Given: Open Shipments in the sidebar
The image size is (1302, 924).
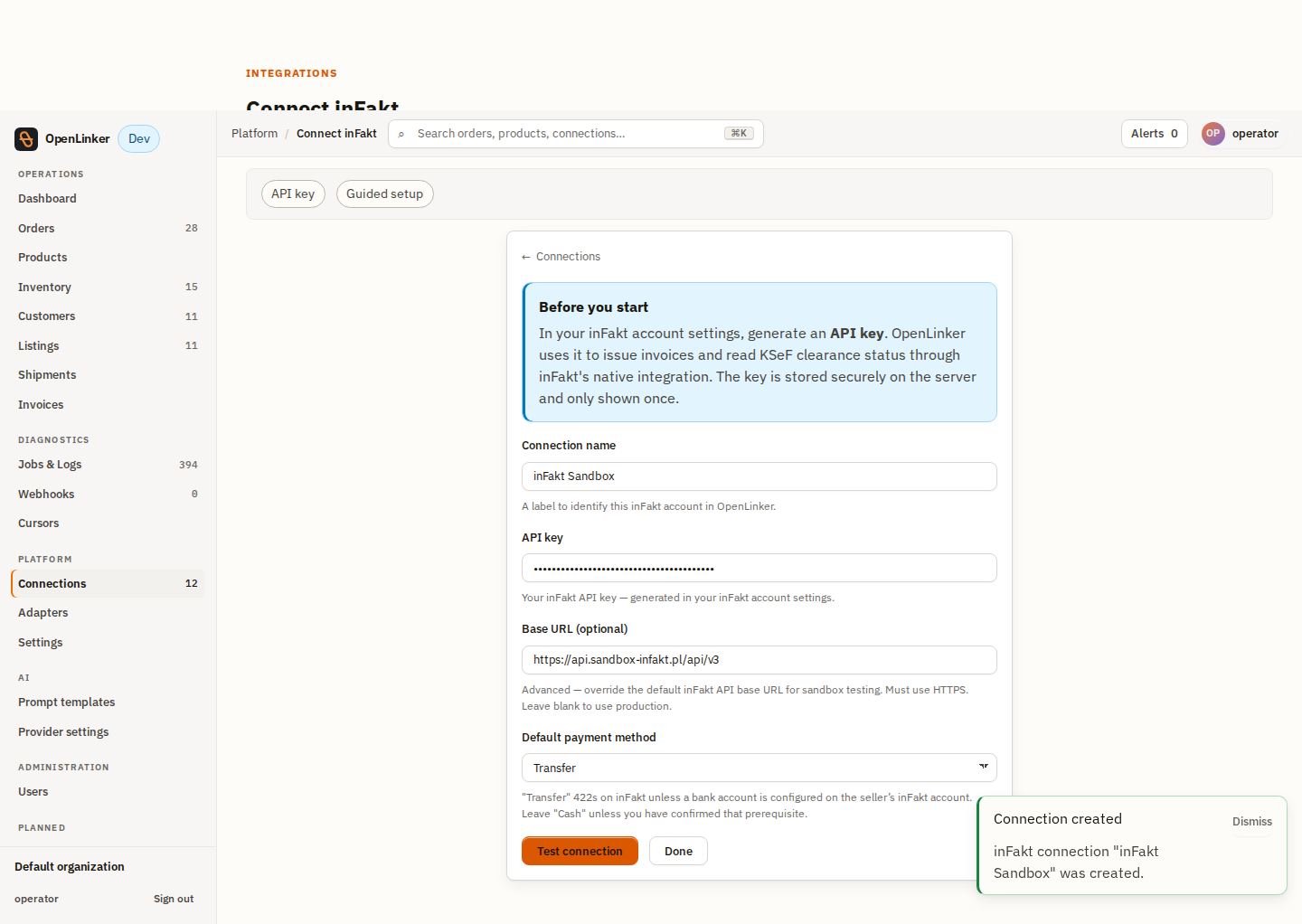Looking at the screenshot, I should [x=108, y=374].
